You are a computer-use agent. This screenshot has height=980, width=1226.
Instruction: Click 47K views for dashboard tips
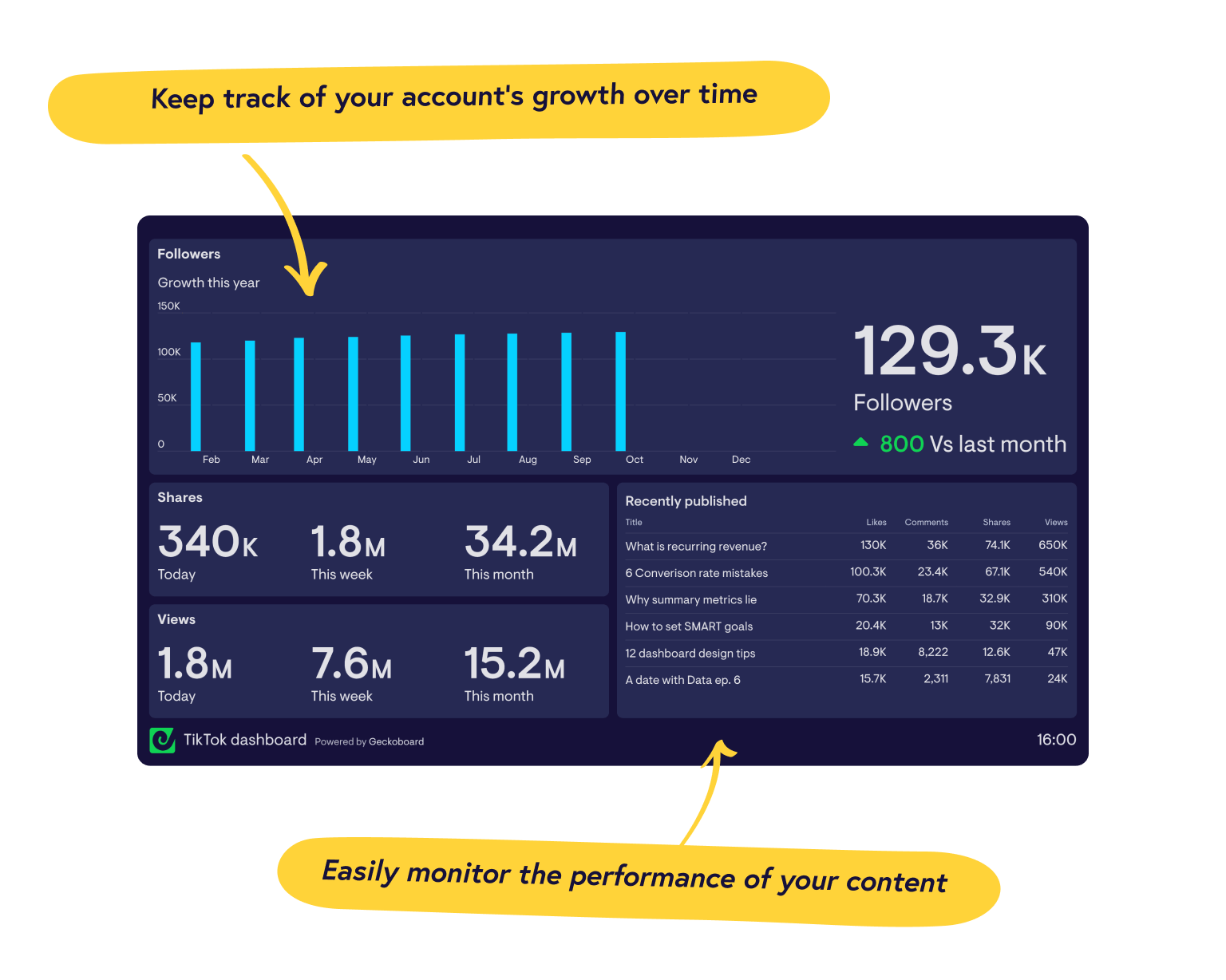click(x=1058, y=652)
